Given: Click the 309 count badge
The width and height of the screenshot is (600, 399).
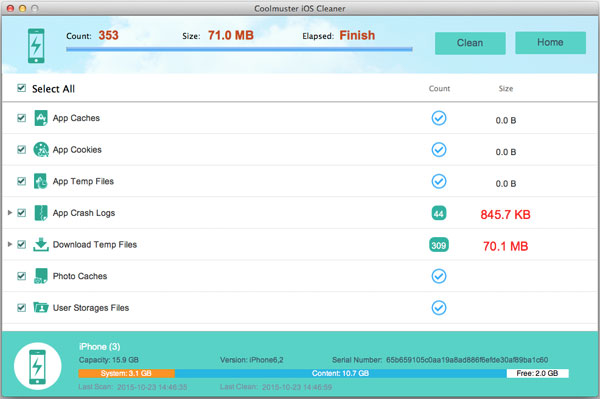Looking at the screenshot, I should pos(439,245).
